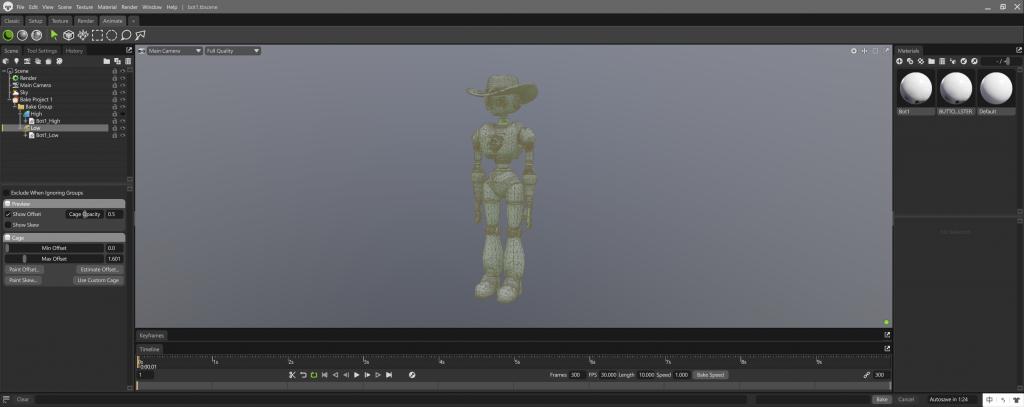Image resolution: width=1024 pixels, height=407 pixels.
Task: Enable the Show Skew checkbox
Action: pyautogui.click(x=8, y=225)
